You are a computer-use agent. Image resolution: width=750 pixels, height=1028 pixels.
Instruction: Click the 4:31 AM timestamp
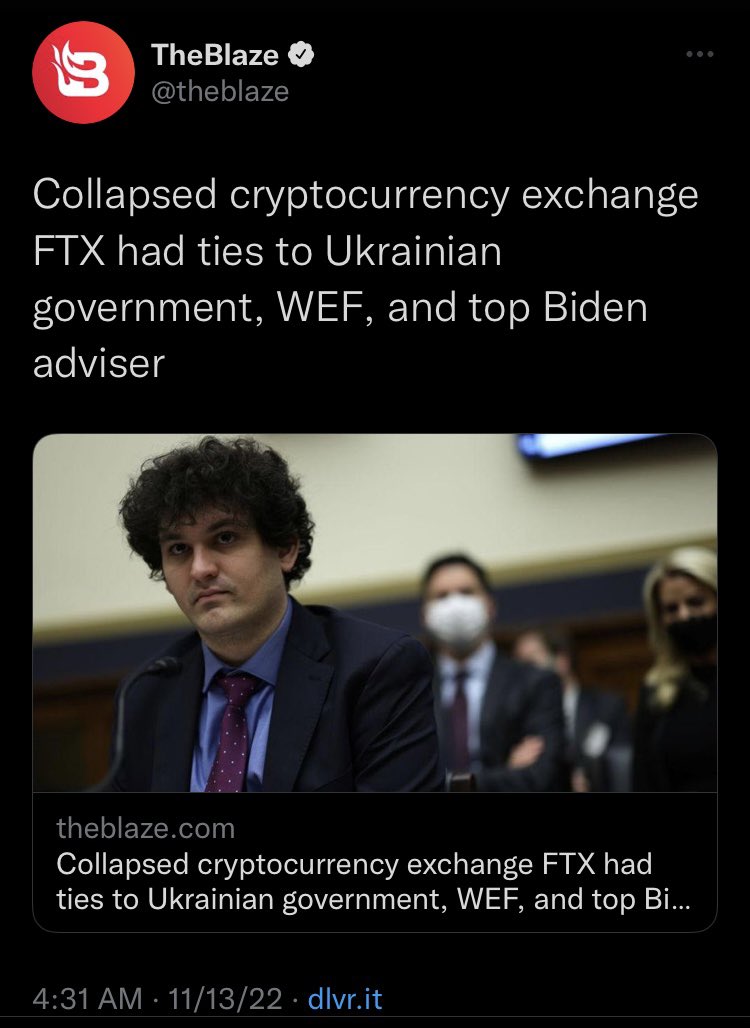point(87,998)
